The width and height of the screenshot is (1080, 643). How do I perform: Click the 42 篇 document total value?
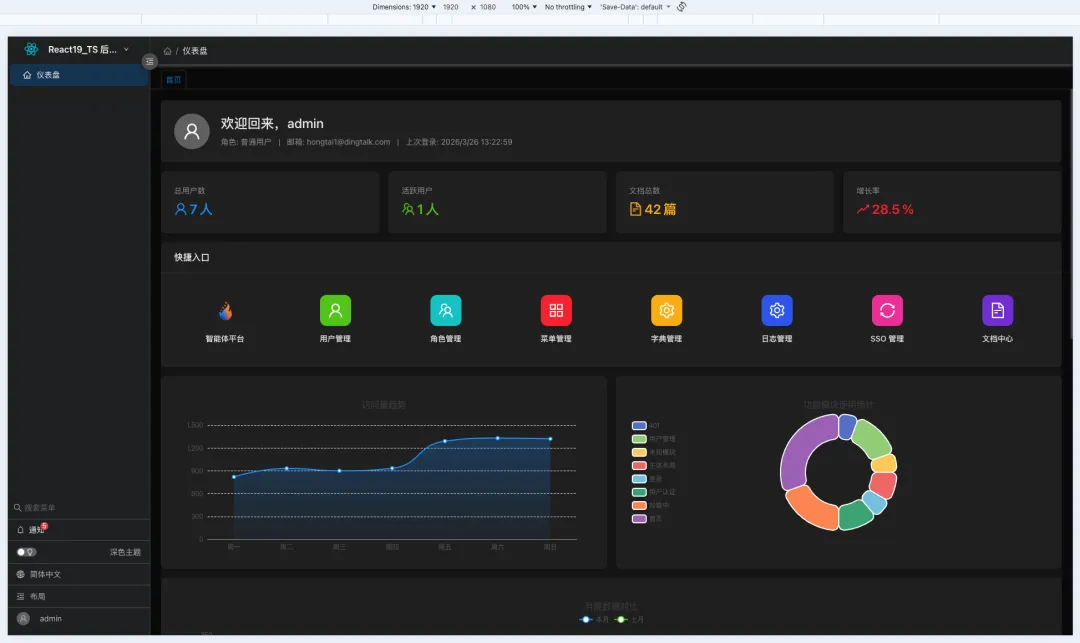[x=660, y=209]
